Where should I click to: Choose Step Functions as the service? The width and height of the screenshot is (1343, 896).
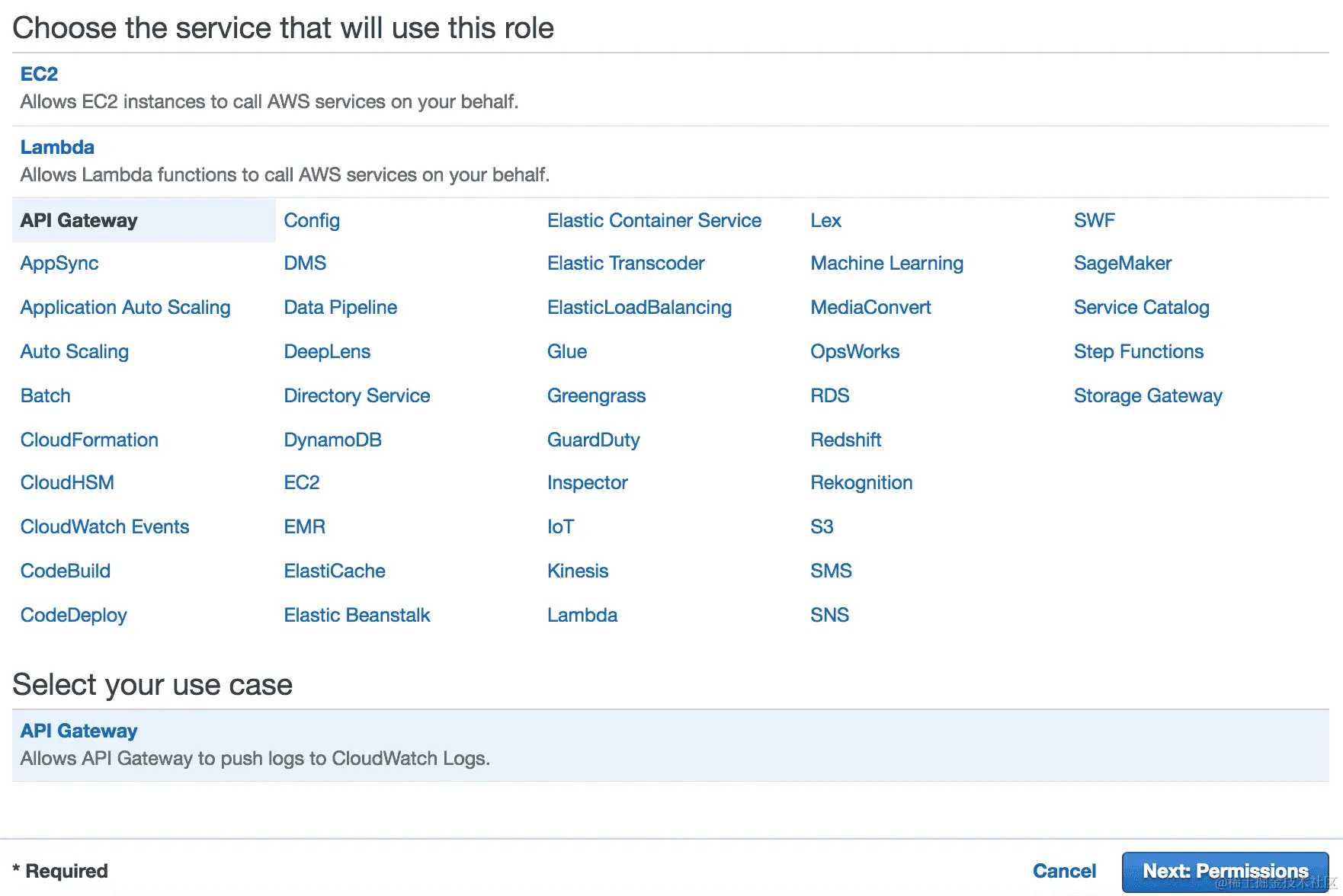[x=1138, y=351]
